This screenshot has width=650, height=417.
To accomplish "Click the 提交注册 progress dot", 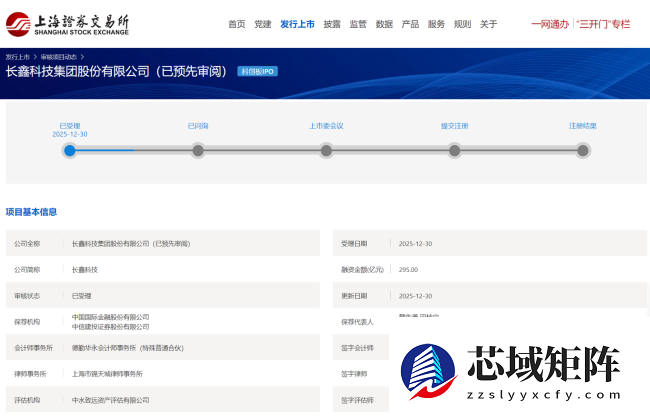I will (455, 150).
